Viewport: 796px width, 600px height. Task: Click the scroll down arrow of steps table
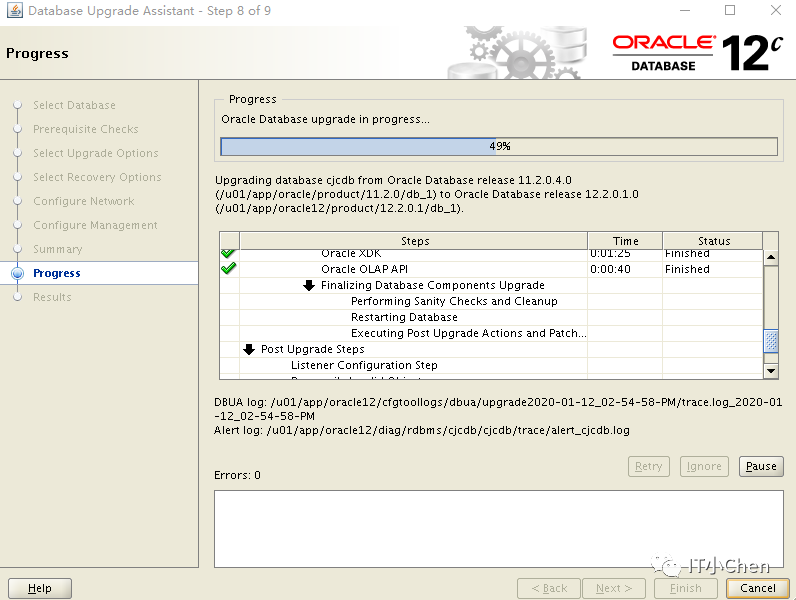tap(771, 371)
